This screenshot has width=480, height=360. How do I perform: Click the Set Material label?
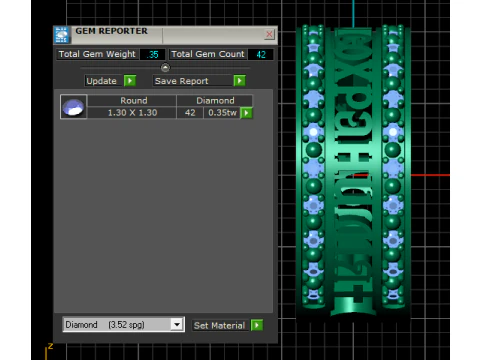point(220,325)
